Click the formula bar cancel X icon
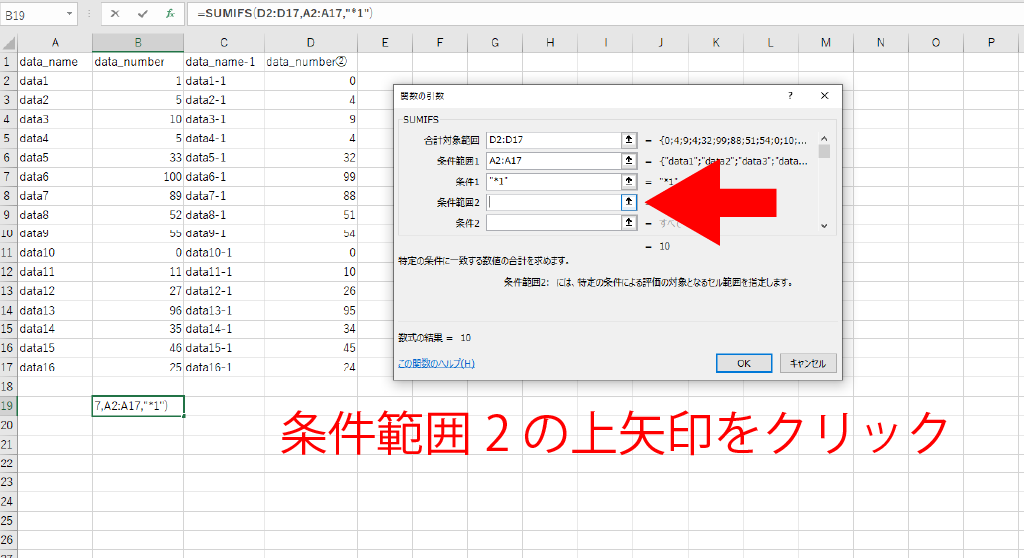The height and width of the screenshot is (558, 1024). click(x=115, y=14)
